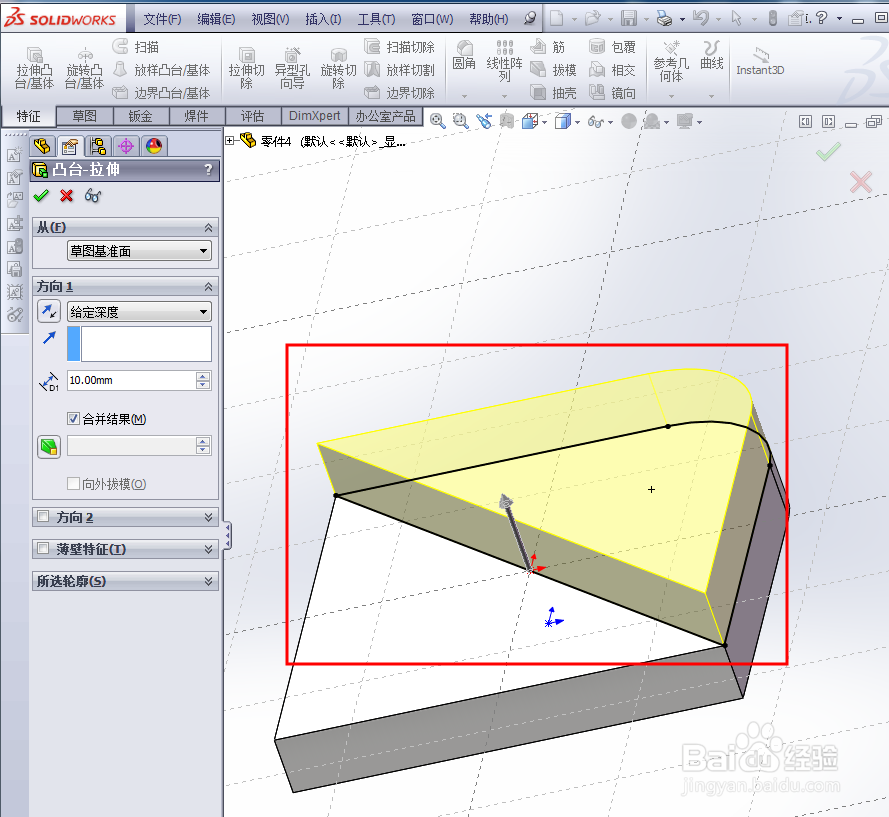Switch to the DimXpert tab

tap(315, 116)
